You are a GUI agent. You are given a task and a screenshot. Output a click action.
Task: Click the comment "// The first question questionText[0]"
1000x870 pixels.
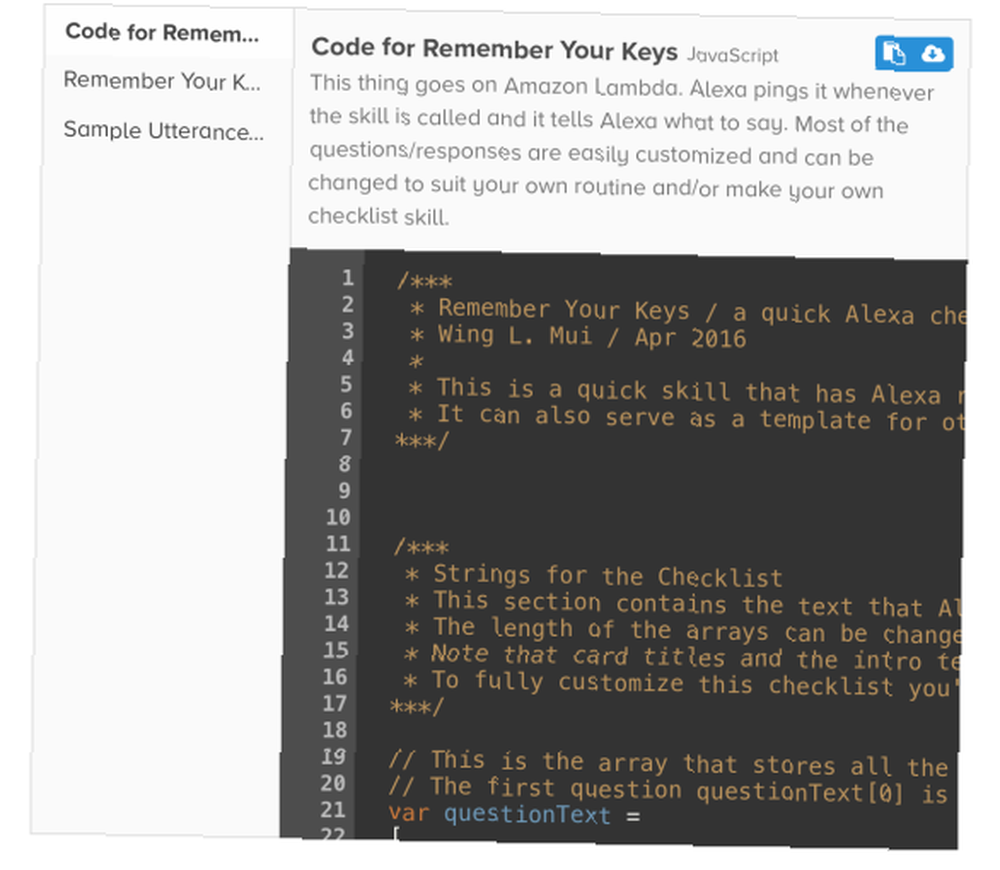[x=668, y=790]
